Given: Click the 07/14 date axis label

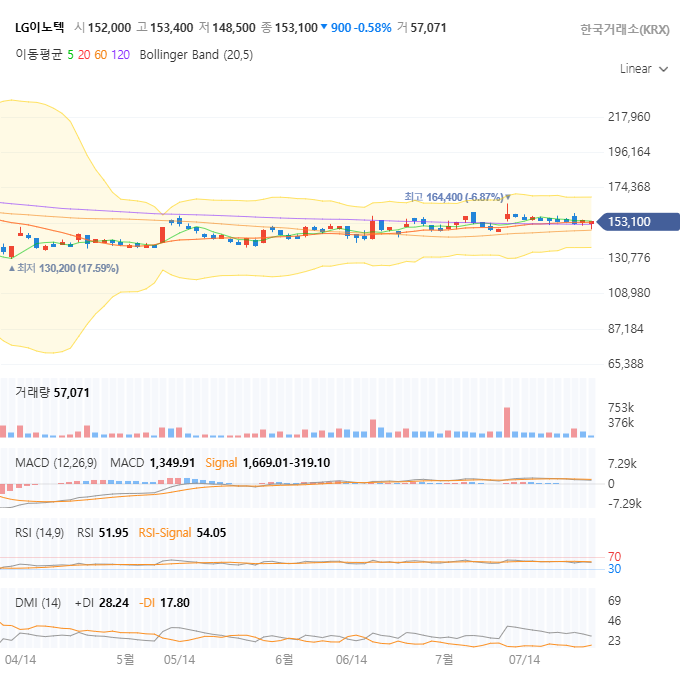Looking at the screenshot, I should [524, 660].
